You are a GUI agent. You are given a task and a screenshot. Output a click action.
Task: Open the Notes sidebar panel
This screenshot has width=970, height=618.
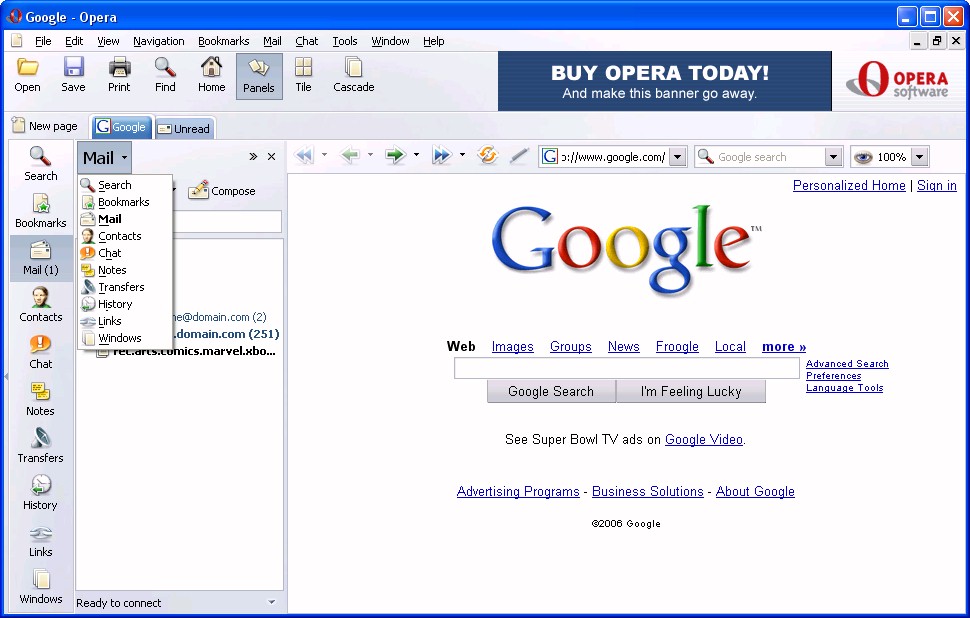(x=41, y=399)
